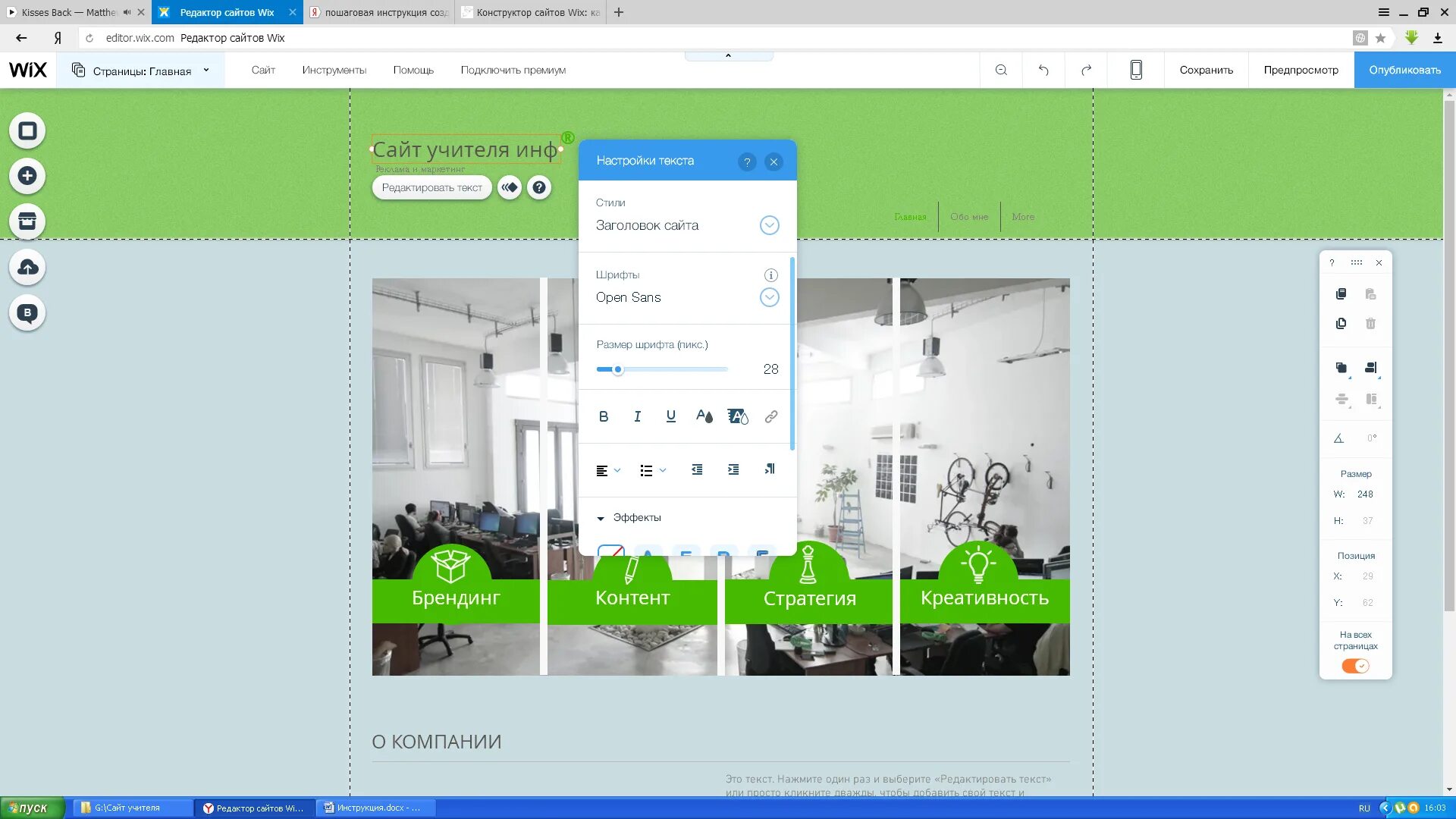Open the Uploads cloud icon
The height and width of the screenshot is (819, 1456).
[27, 267]
